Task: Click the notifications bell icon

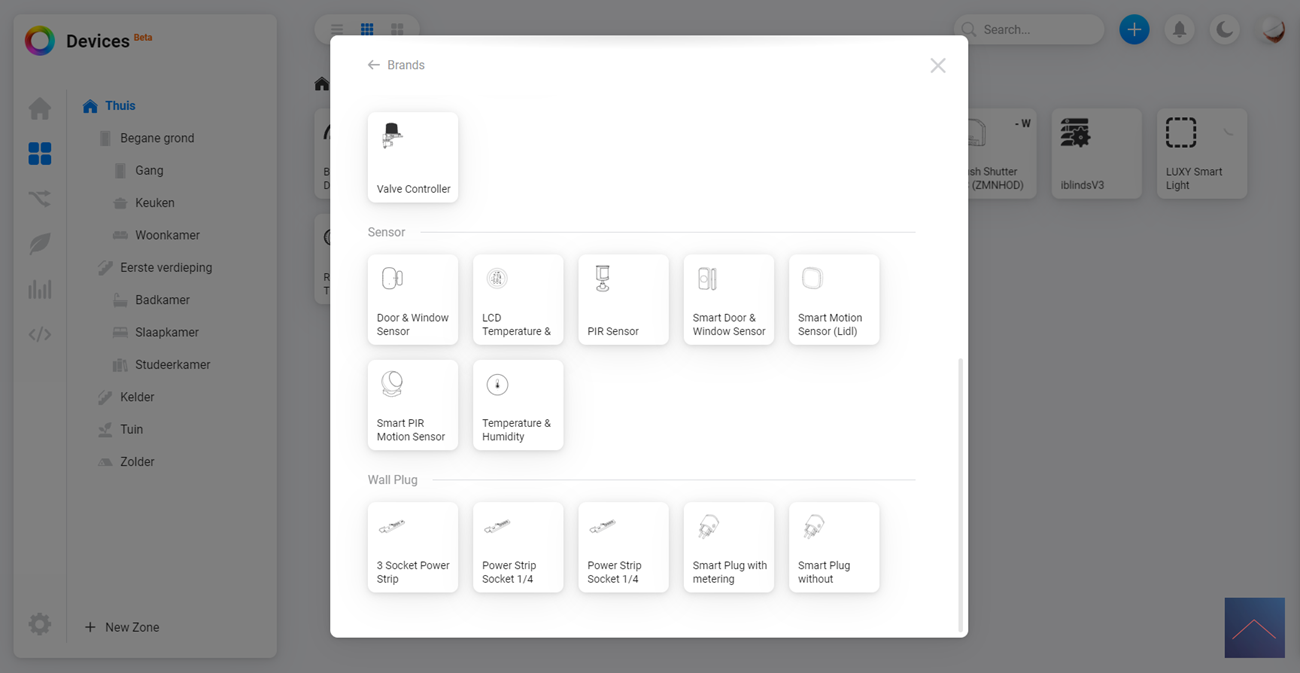Action: (x=1179, y=30)
